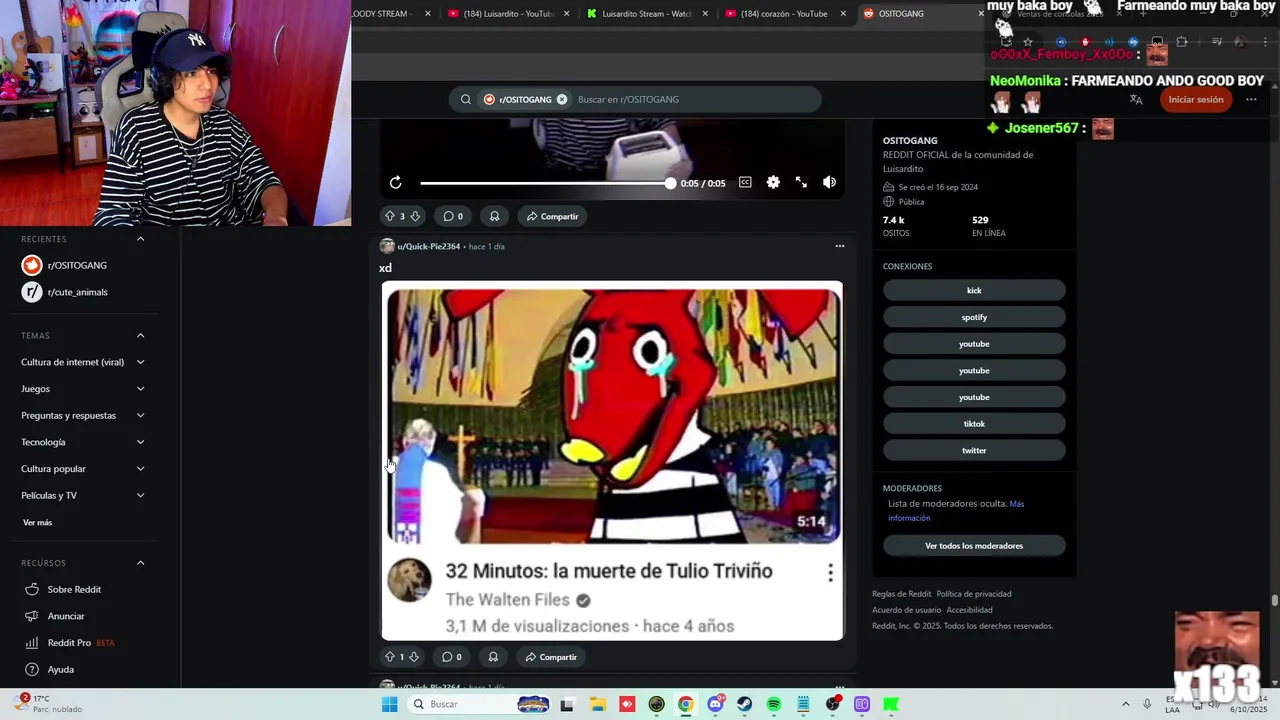Remove the r/OSITOGANG search filter chip
Image resolution: width=1280 pixels, height=720 pixels.
click(562, 99)
